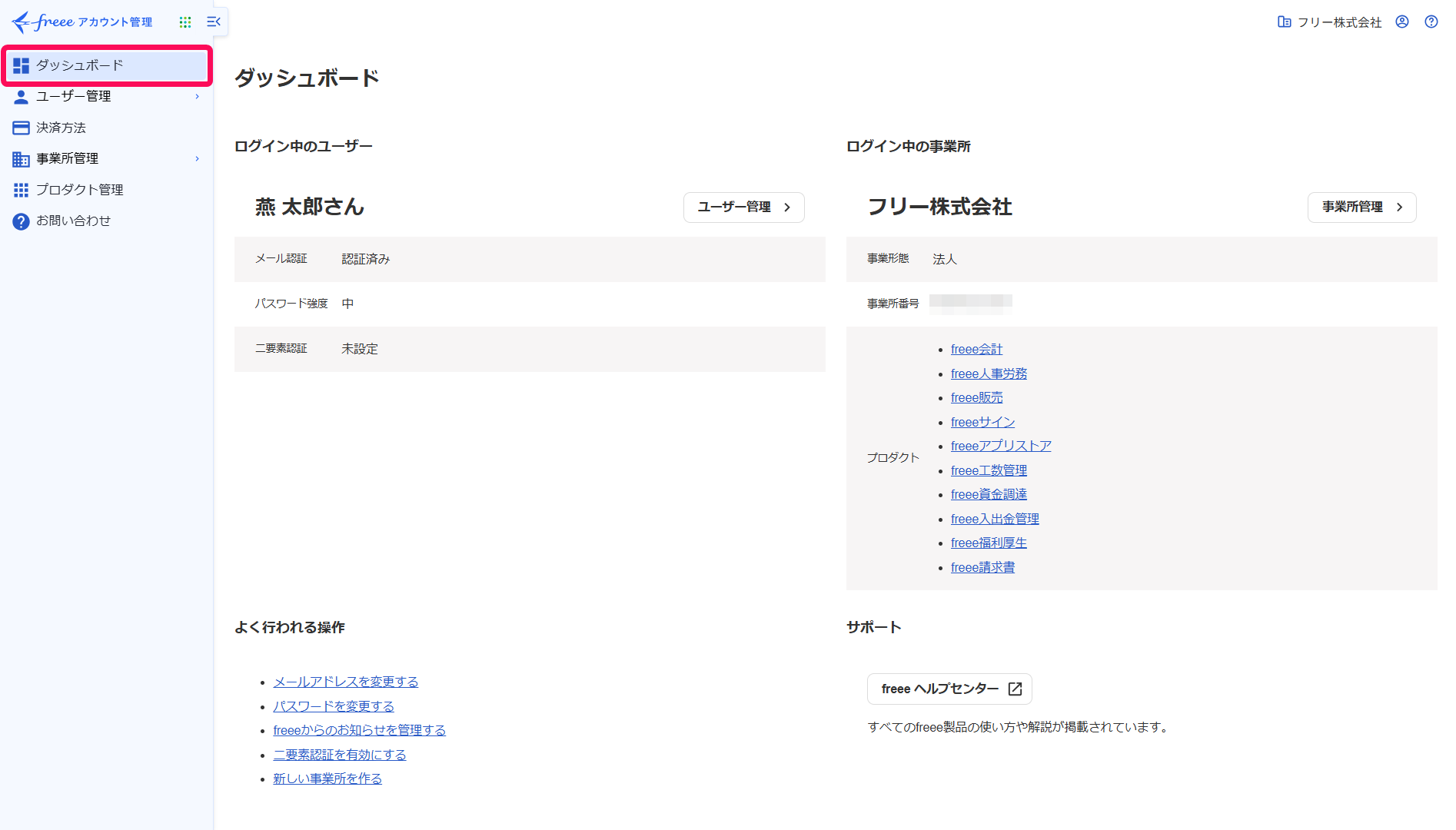
Task: Click the blurred 事業所番号 value
Action: (971, 304)
